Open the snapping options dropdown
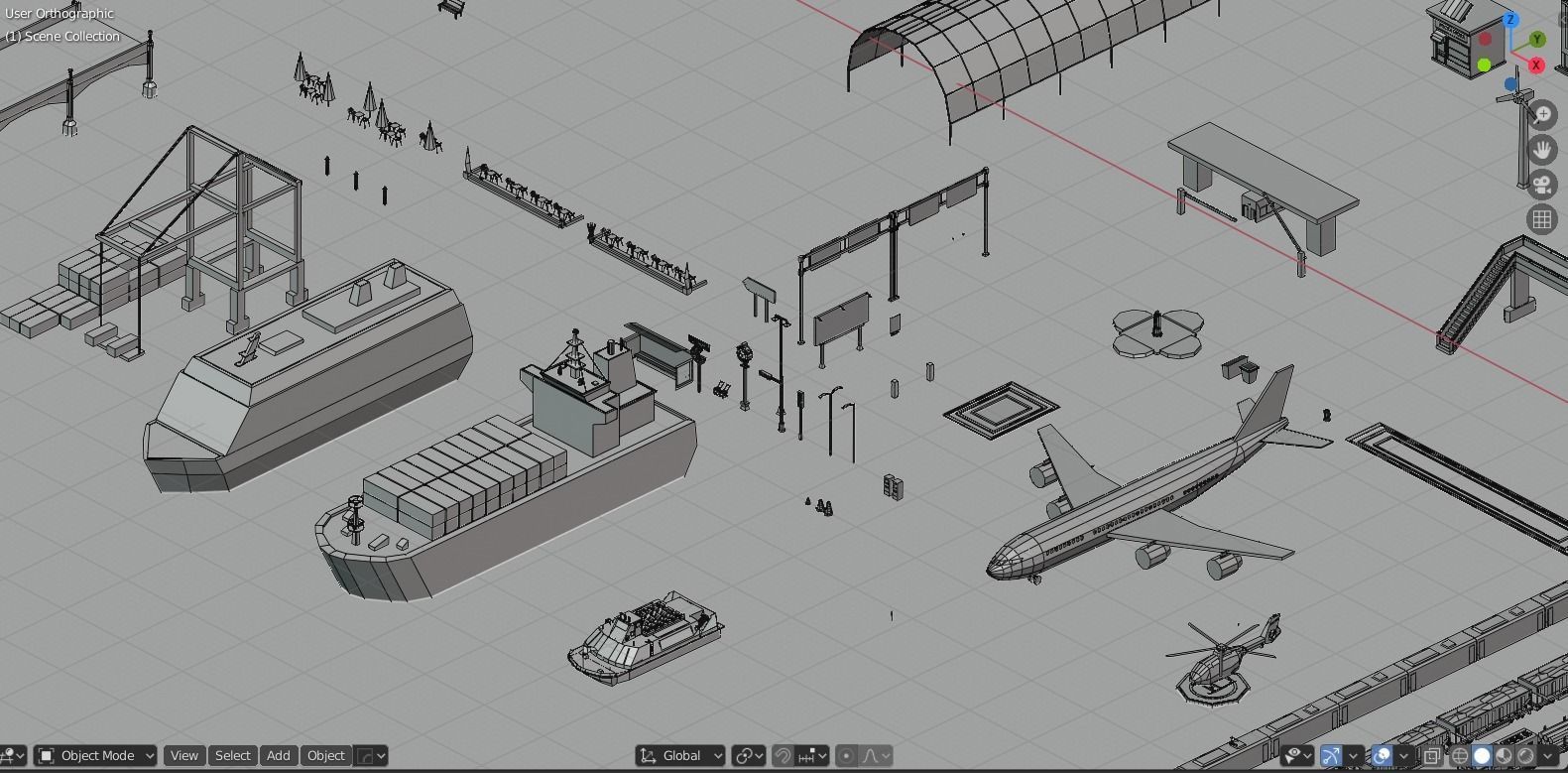Viewport: 1568px width, 773px height. click(x=812, y=756)
